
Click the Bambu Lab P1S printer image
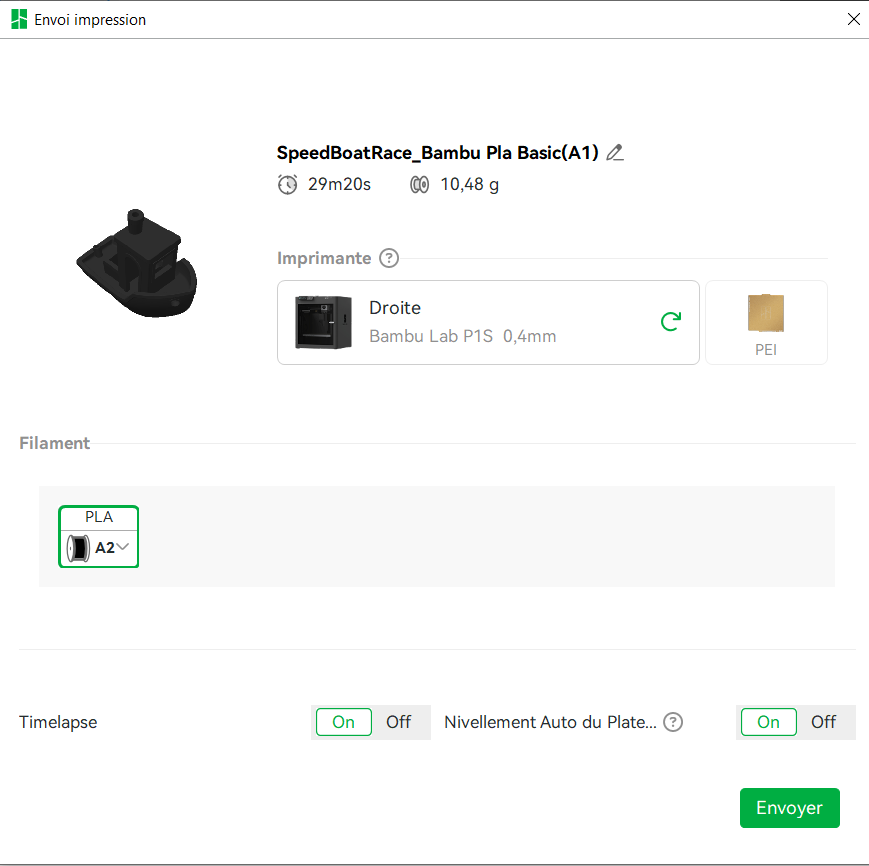click(x=323, y=322)
